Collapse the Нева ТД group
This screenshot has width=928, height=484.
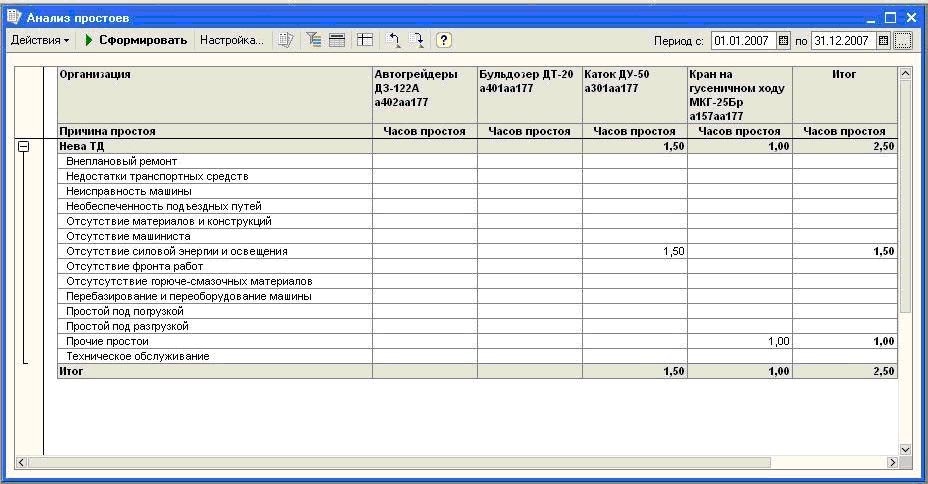point(24,146)
